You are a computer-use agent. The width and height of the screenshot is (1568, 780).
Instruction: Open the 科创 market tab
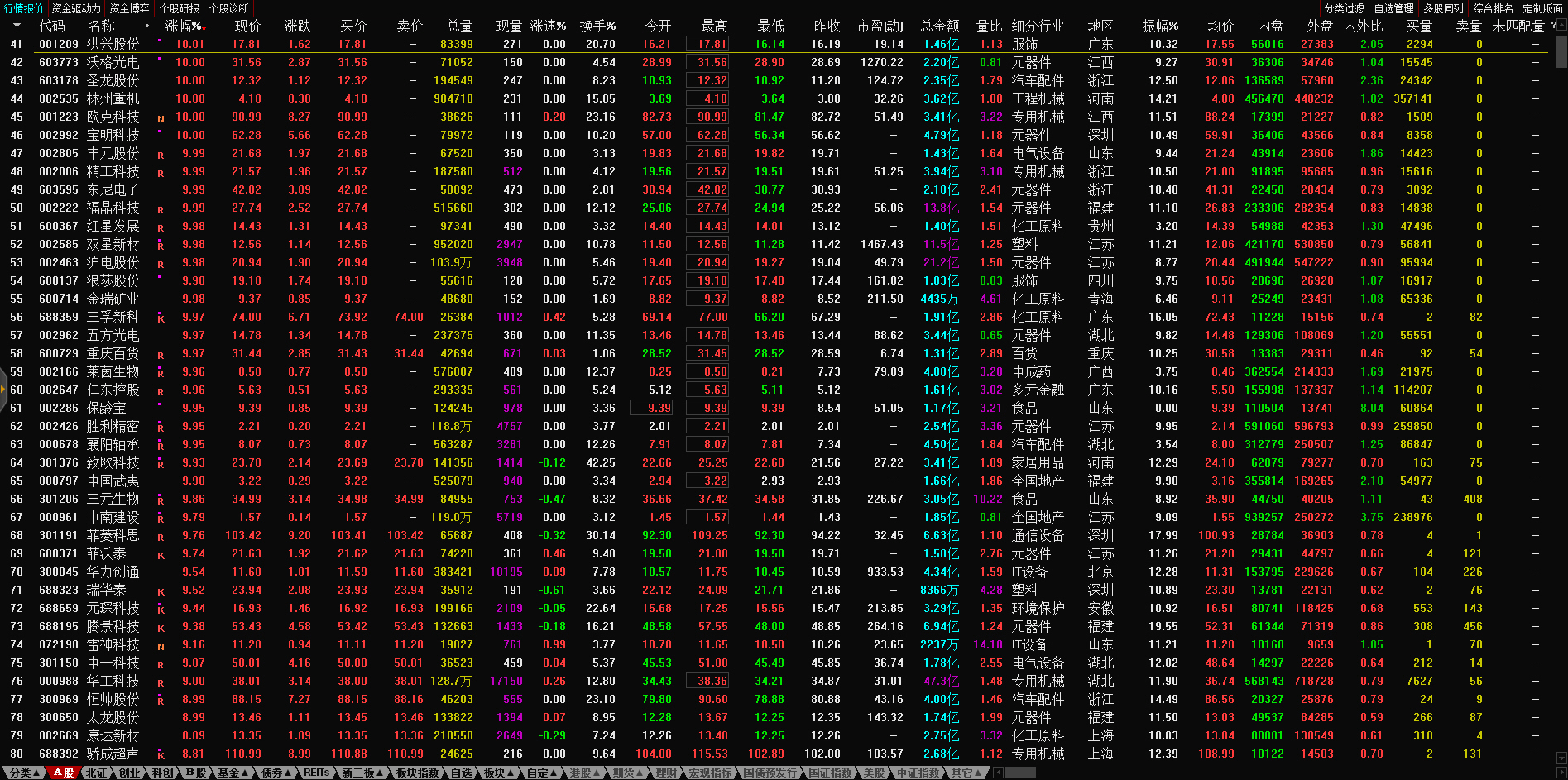(162, 773)
